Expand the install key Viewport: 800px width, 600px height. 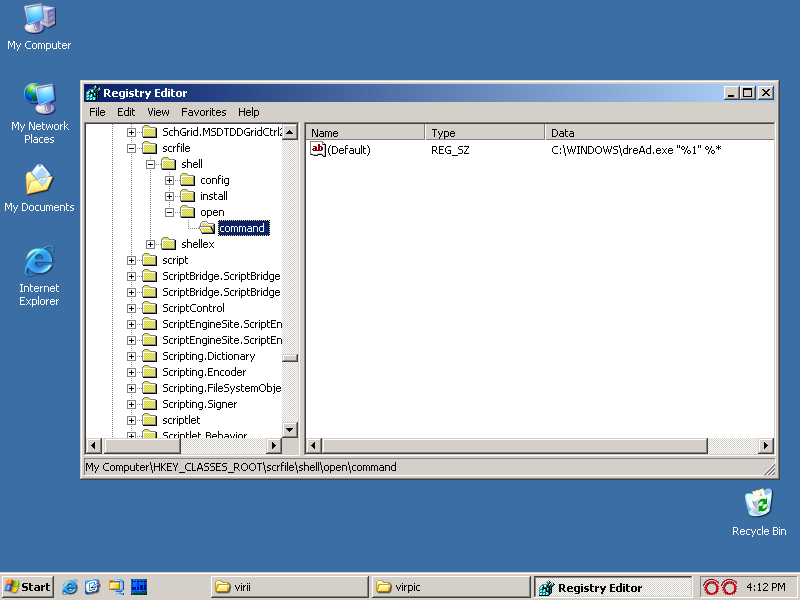point(169,196)
